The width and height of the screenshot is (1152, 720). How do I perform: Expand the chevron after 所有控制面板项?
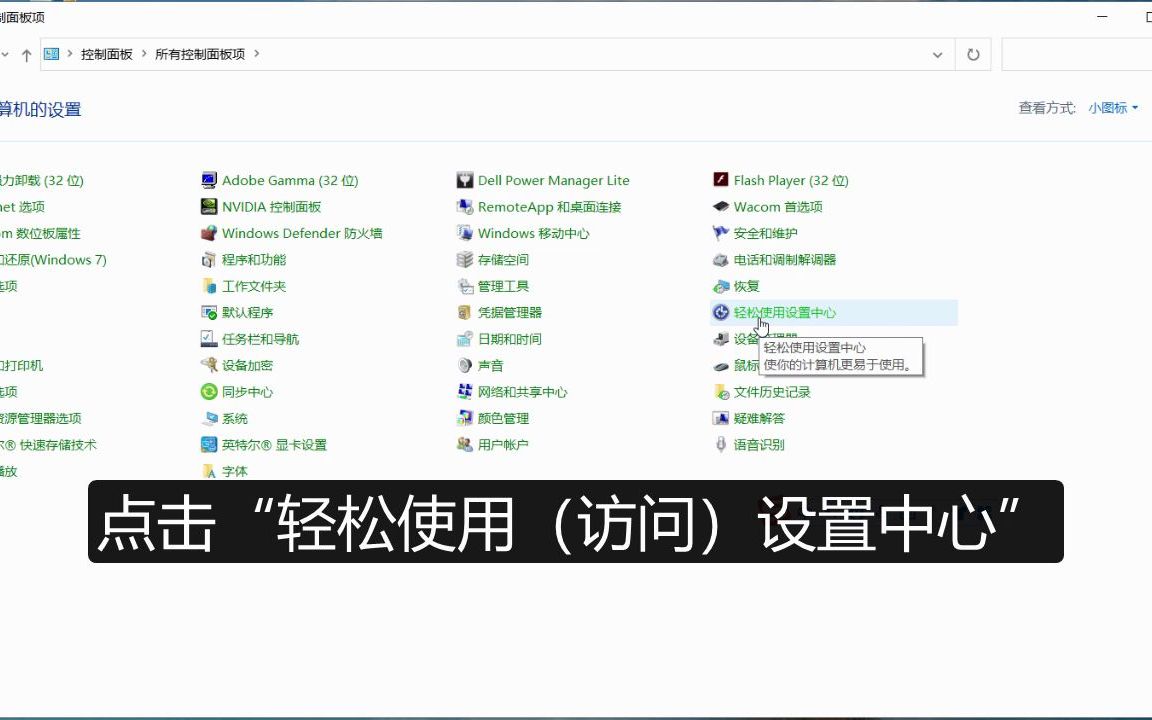(260, 54)
